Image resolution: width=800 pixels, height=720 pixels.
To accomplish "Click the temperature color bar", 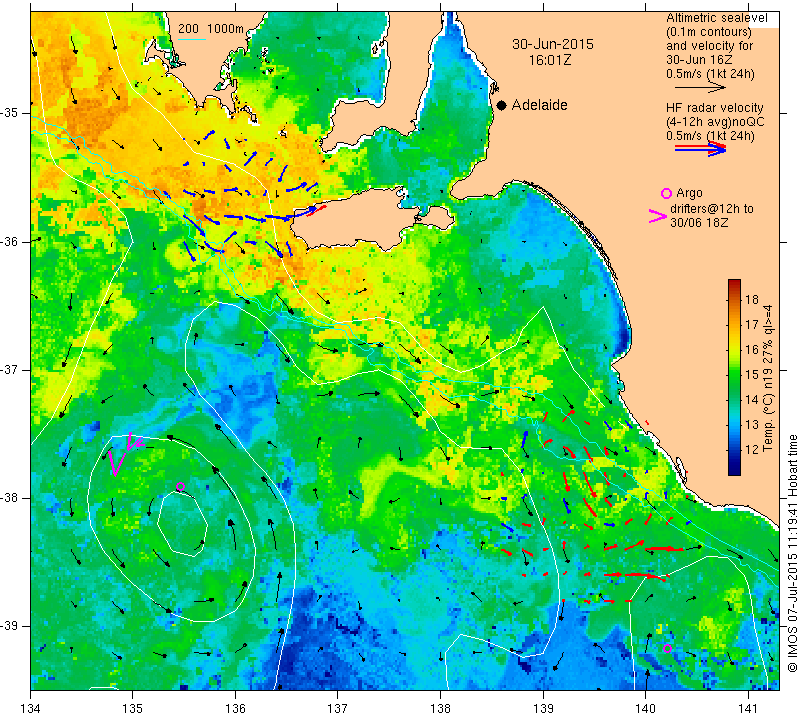I will pos(734,377).
